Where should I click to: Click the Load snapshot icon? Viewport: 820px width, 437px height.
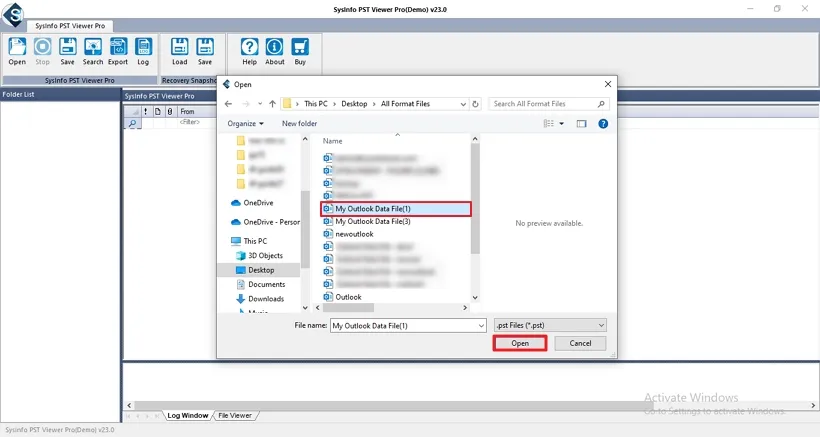coord(180,51)
